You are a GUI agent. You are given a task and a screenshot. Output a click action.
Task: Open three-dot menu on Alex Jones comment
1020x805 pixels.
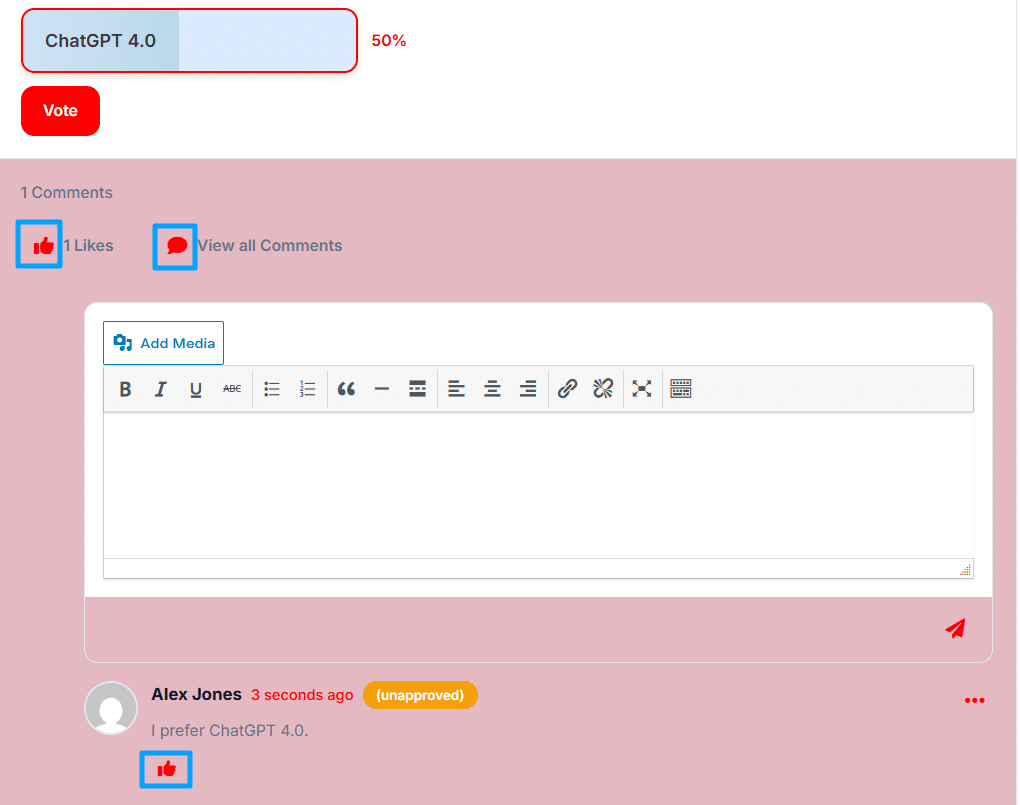point(974,701)
